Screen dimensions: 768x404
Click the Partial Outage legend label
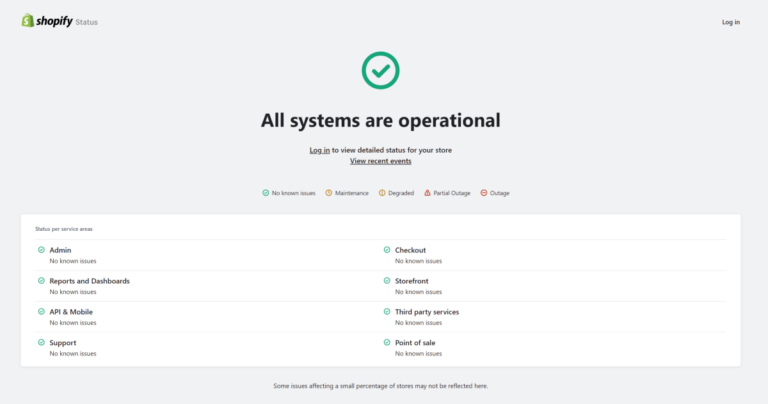[452, 193]
